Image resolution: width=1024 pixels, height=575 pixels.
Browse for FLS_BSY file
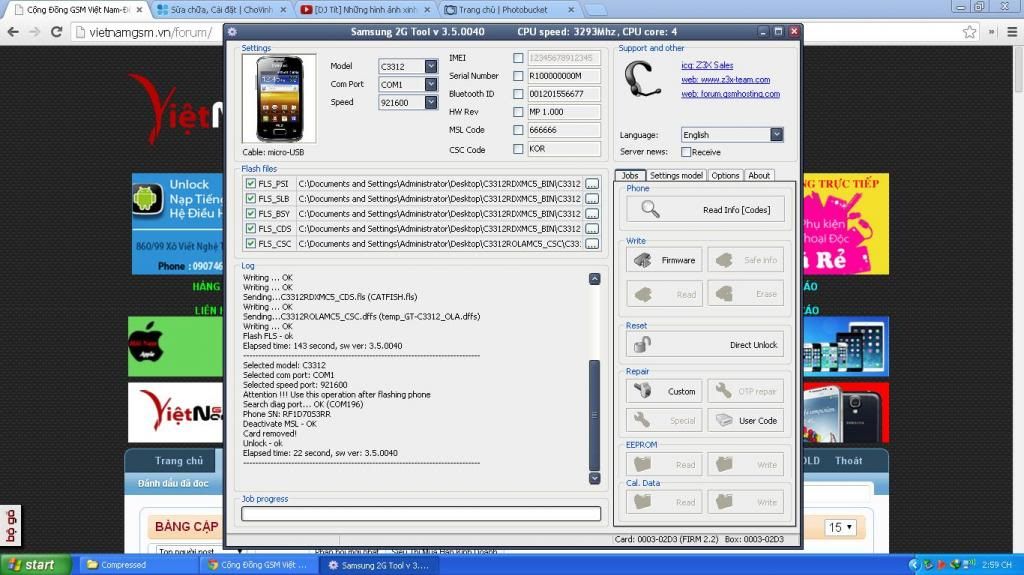592,214
